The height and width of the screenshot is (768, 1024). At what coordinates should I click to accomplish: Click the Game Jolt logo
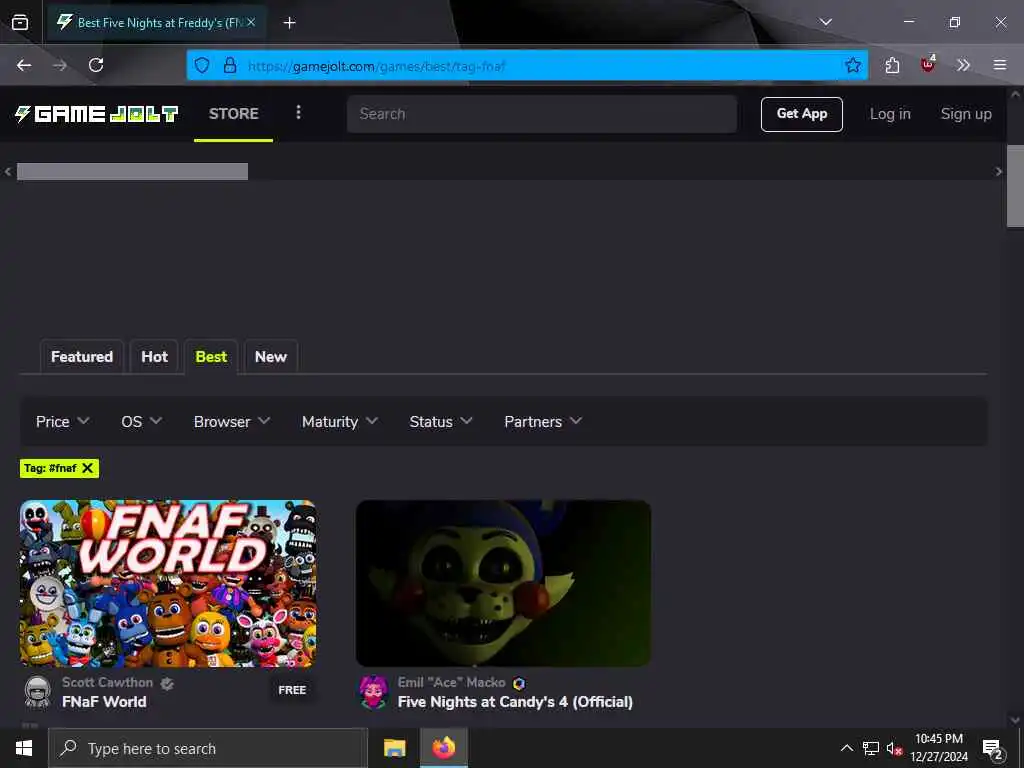click(97, 114)
